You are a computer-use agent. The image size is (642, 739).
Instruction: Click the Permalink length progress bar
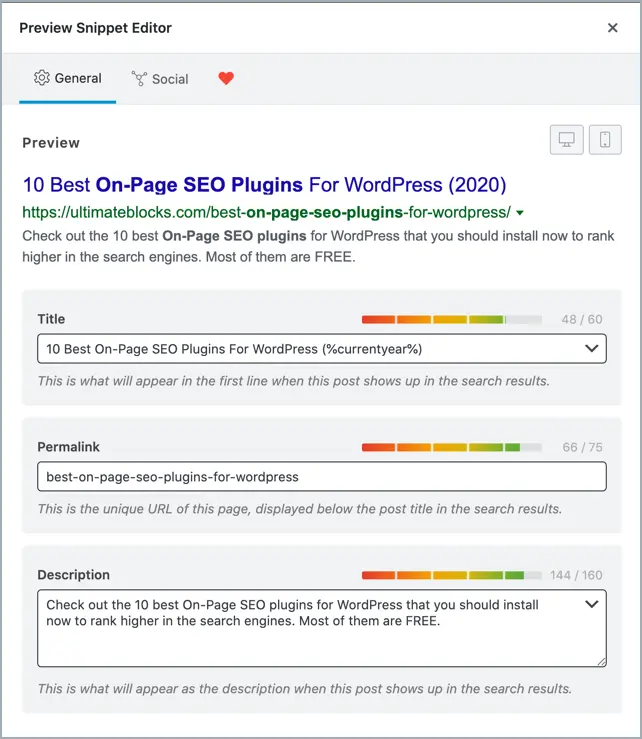[x=452, y=447]
